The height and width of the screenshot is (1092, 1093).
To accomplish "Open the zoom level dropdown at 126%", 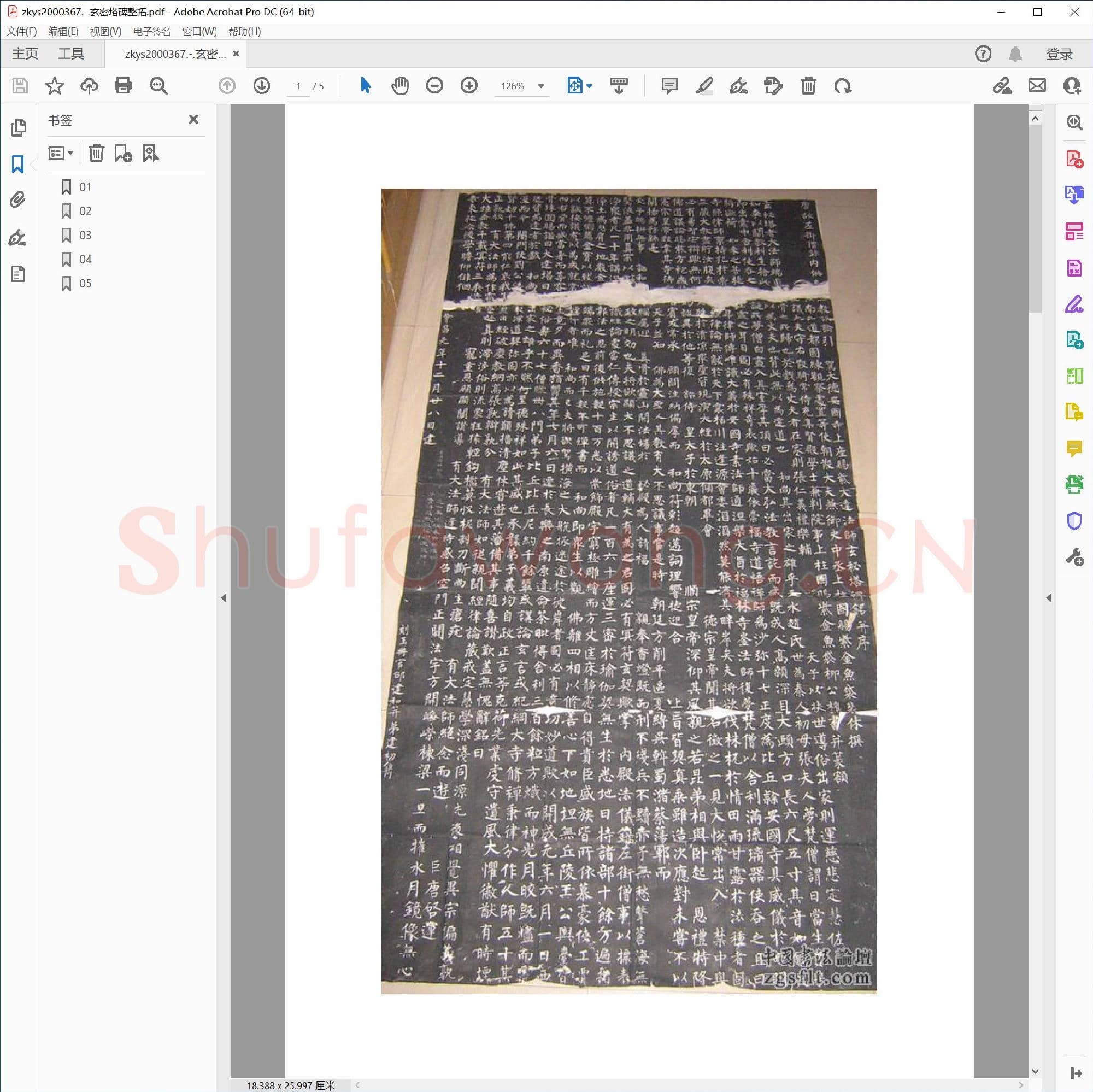I will (541, 86).
